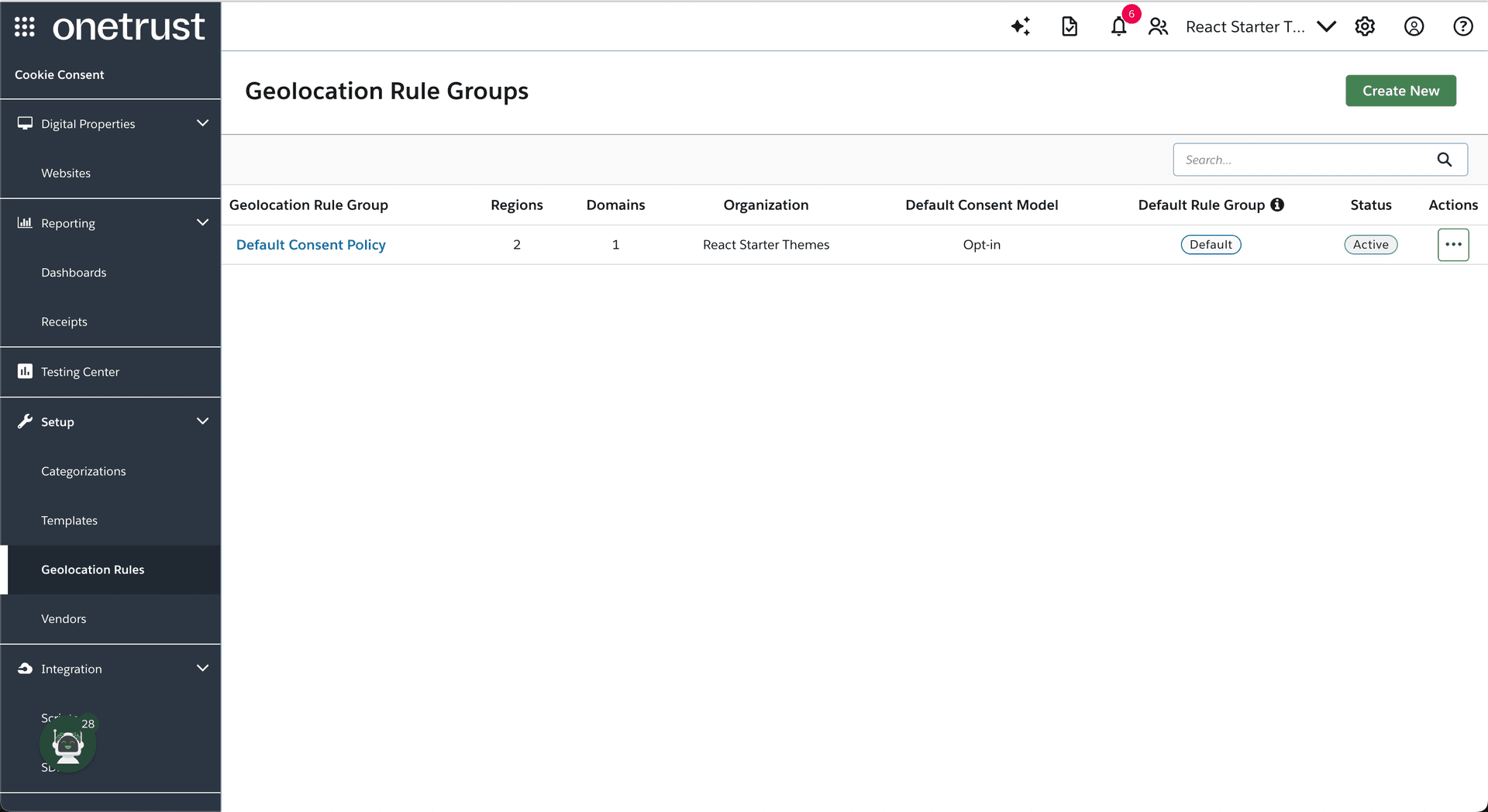The height and width of the screenshot is (812, 1488).
Task: Open the help question mark icon
Action: tap(1462, 27)
